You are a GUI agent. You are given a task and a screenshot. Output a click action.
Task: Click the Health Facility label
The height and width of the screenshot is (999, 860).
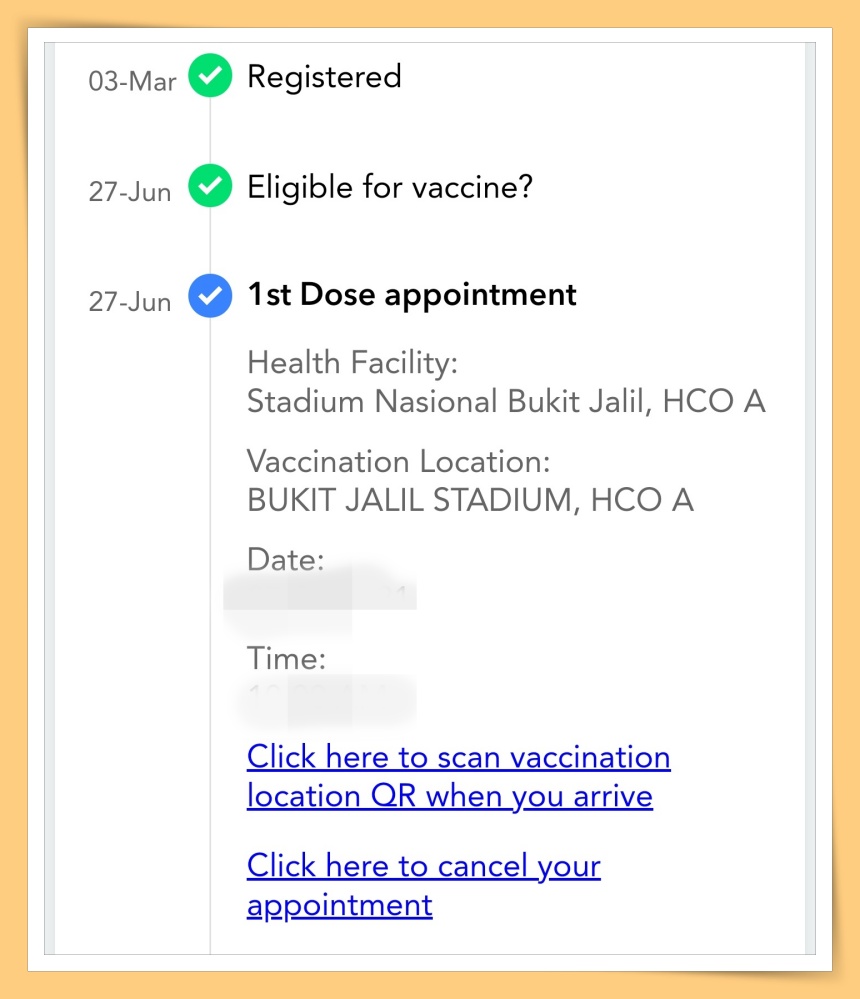point(352,362)
